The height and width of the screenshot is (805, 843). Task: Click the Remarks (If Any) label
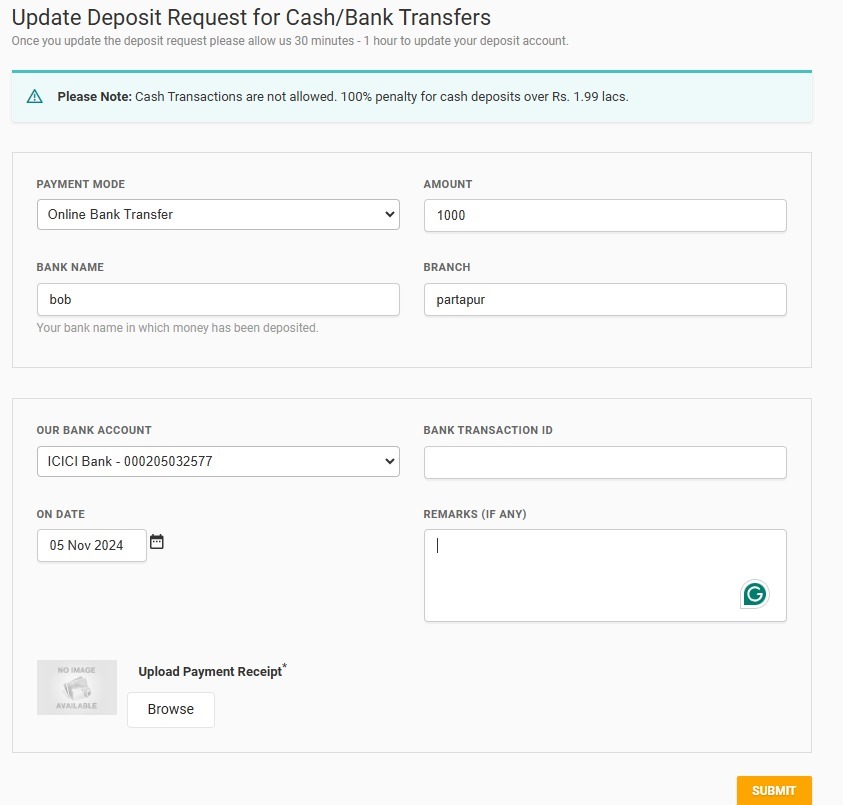474,514
